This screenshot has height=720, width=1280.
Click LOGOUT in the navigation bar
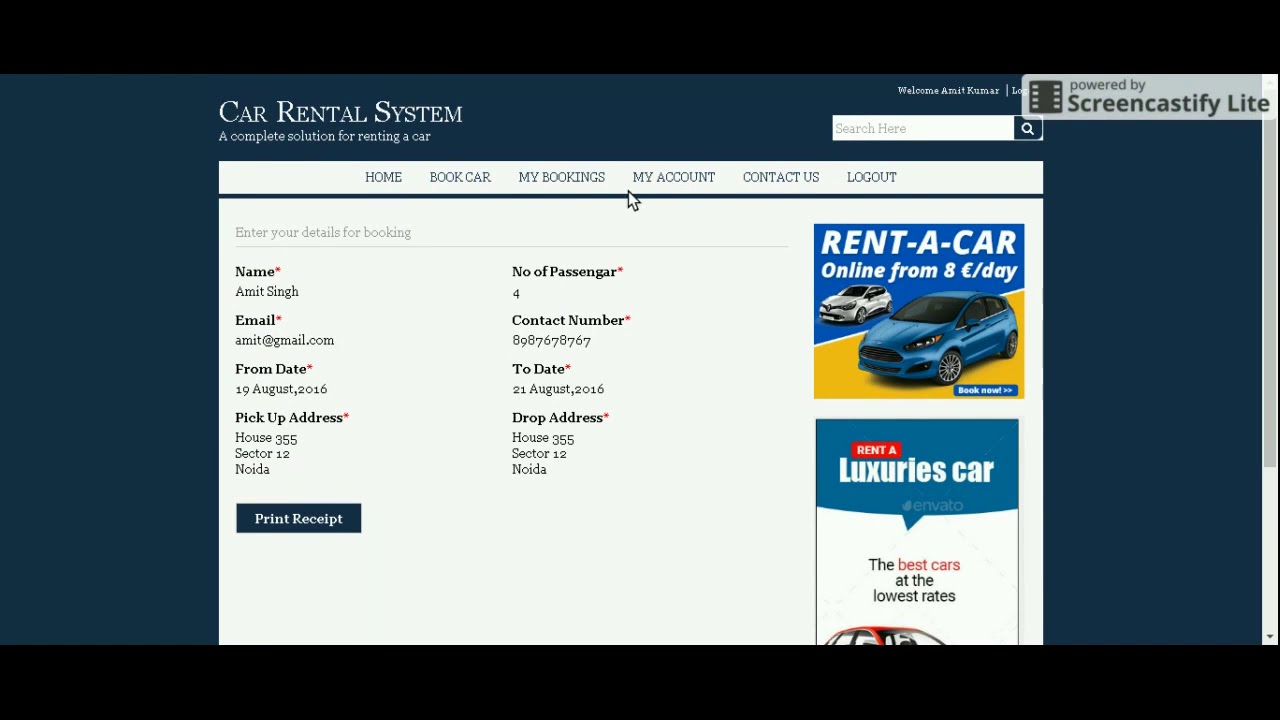(871, 177)
